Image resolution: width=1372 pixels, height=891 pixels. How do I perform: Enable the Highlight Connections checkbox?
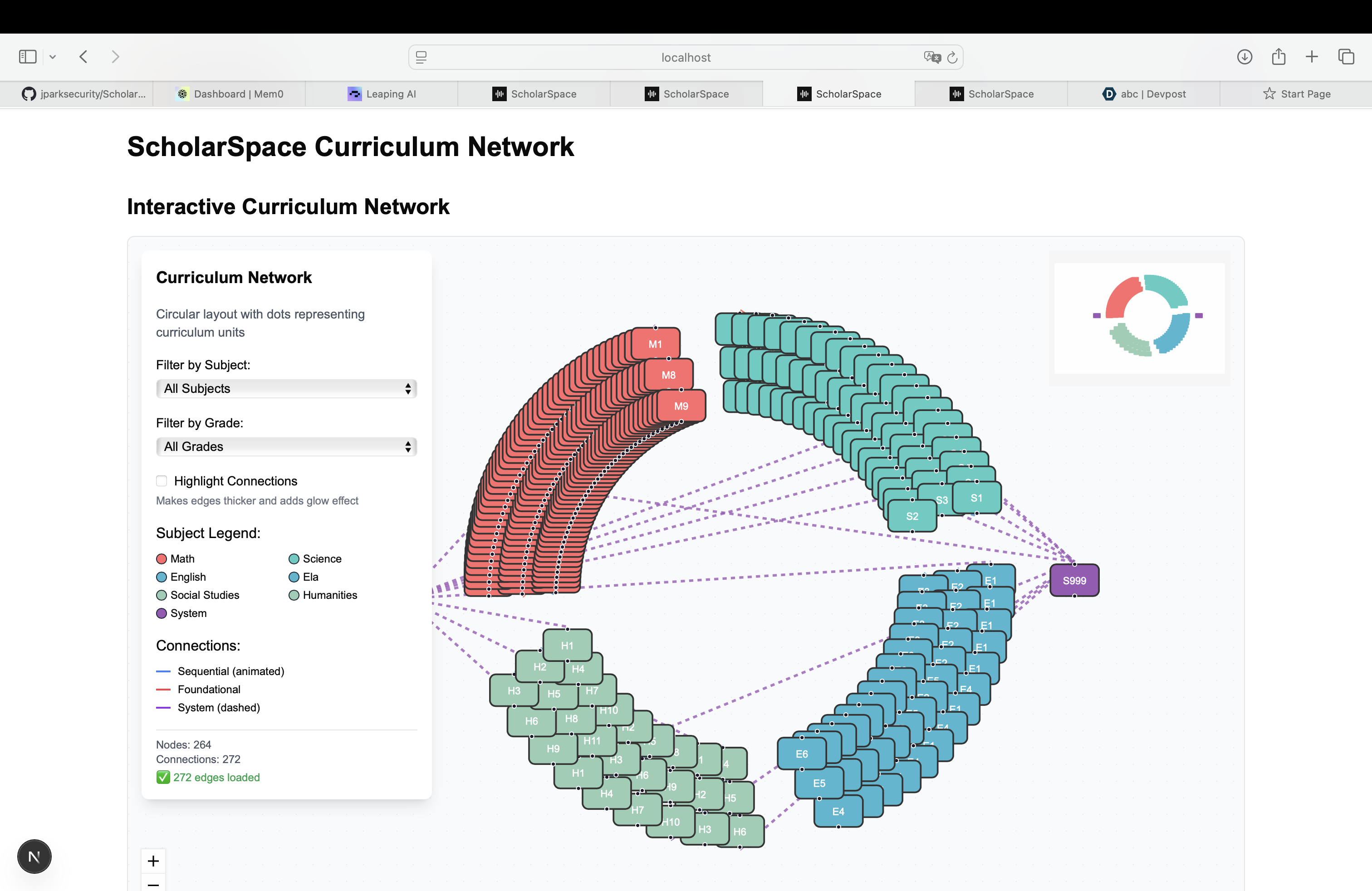pos(162,480)
